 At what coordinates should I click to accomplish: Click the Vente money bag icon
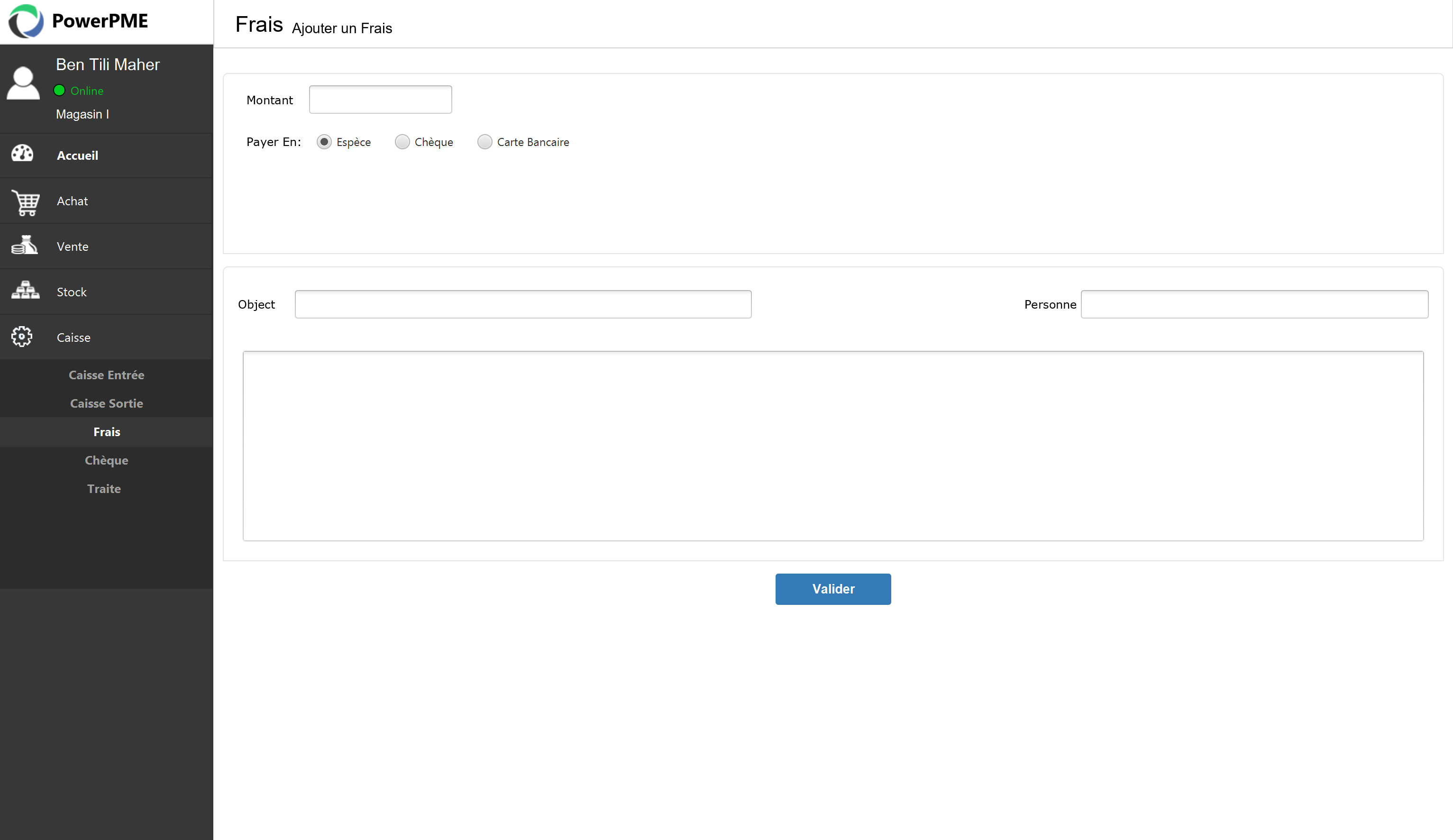click(x=25, y=245)
